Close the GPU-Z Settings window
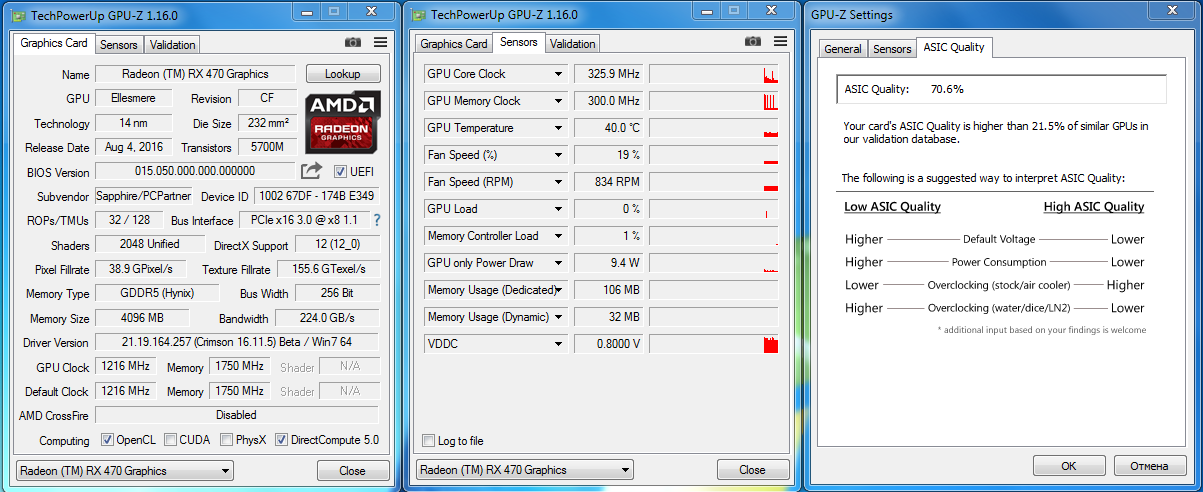Screen dimensions: 1203x492 tap(1173, 10)
